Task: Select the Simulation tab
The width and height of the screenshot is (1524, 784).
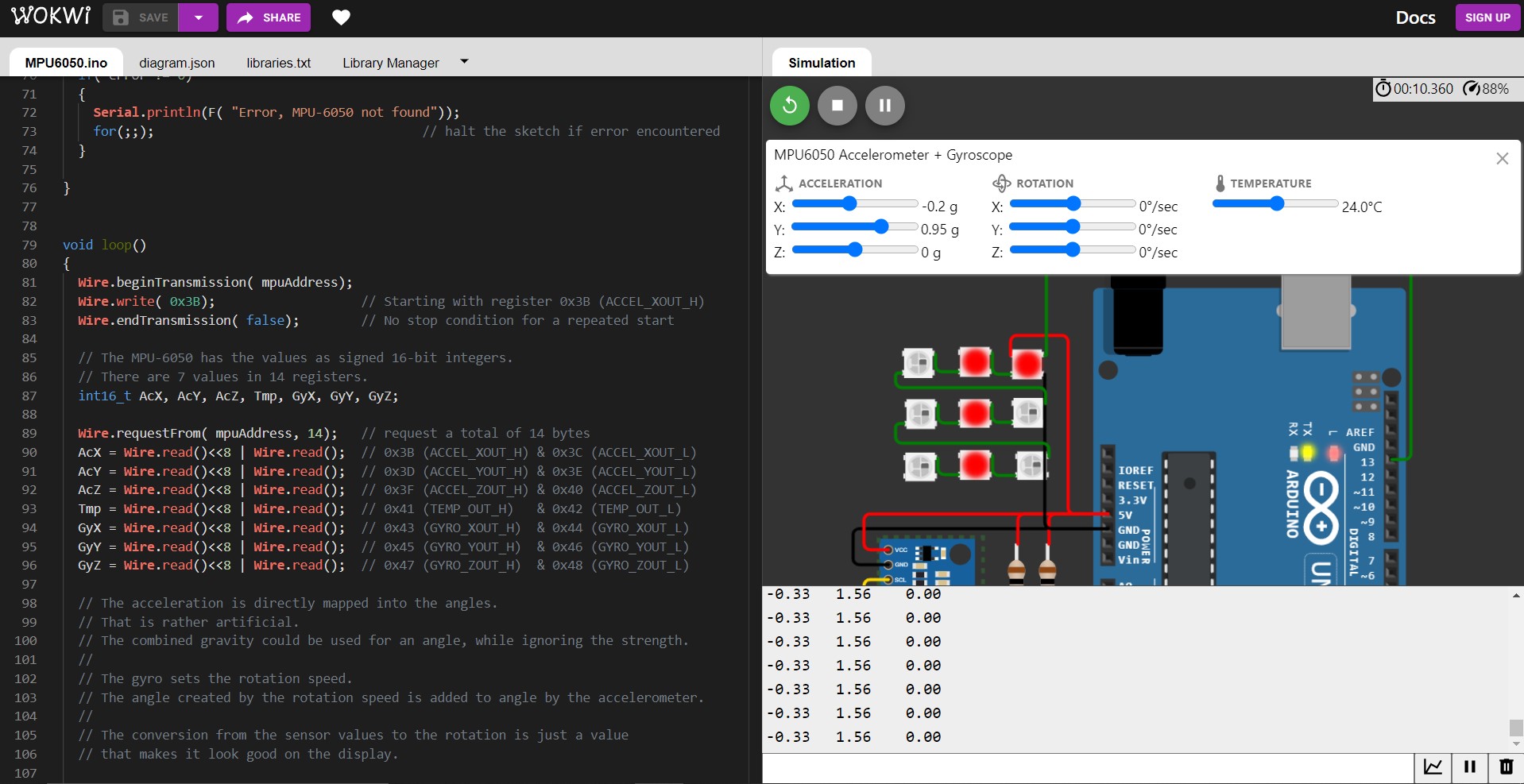Action: point(822,63)
